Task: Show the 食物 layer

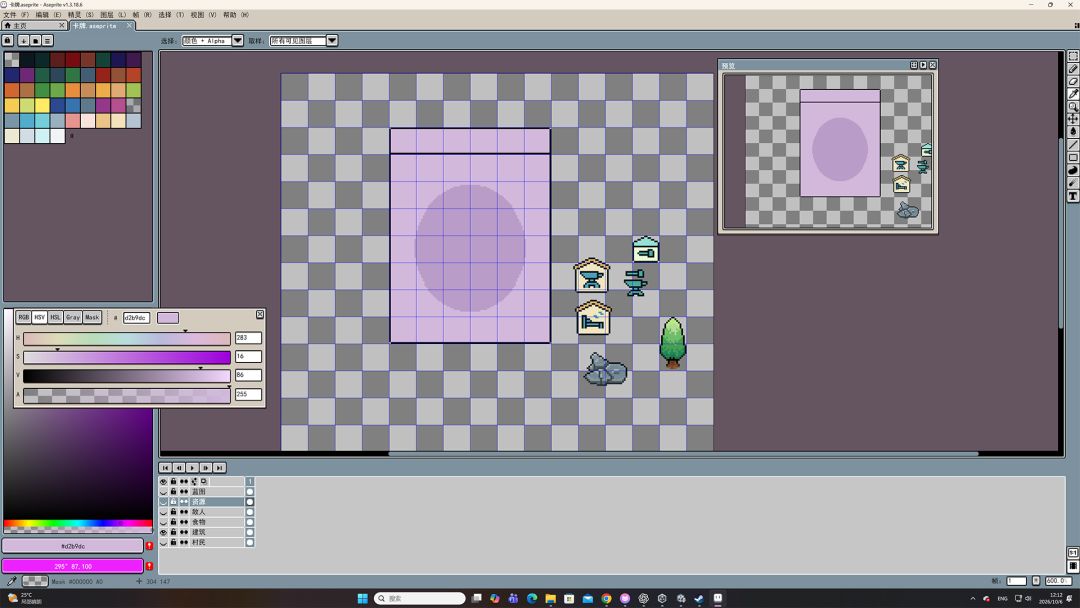Action: coord(163,522)
